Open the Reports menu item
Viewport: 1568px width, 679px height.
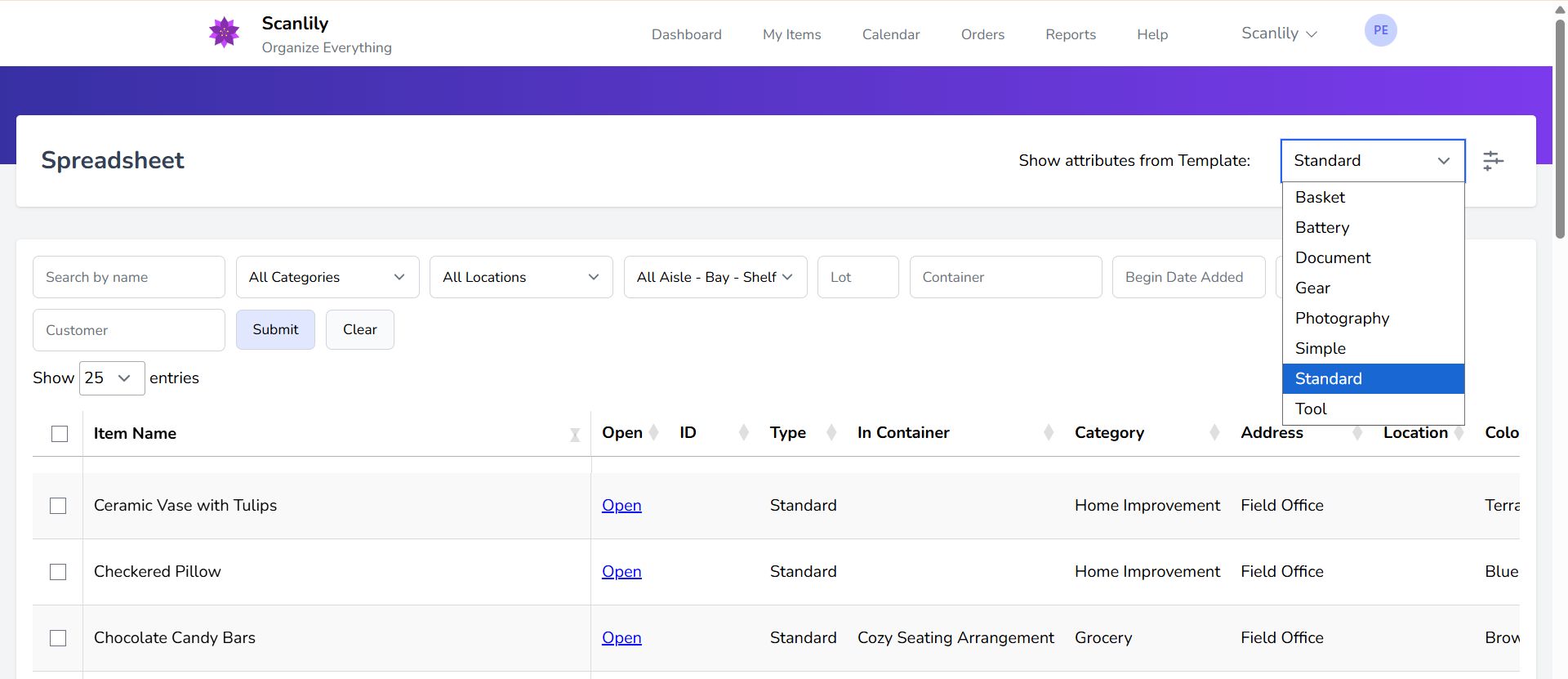(x=1071, y=34)
